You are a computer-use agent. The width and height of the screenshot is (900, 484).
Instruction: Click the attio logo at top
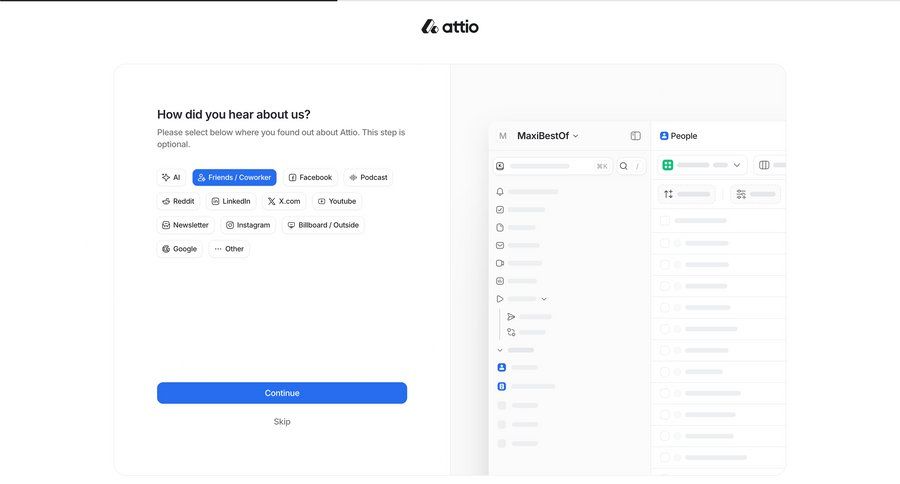(450, 26)
